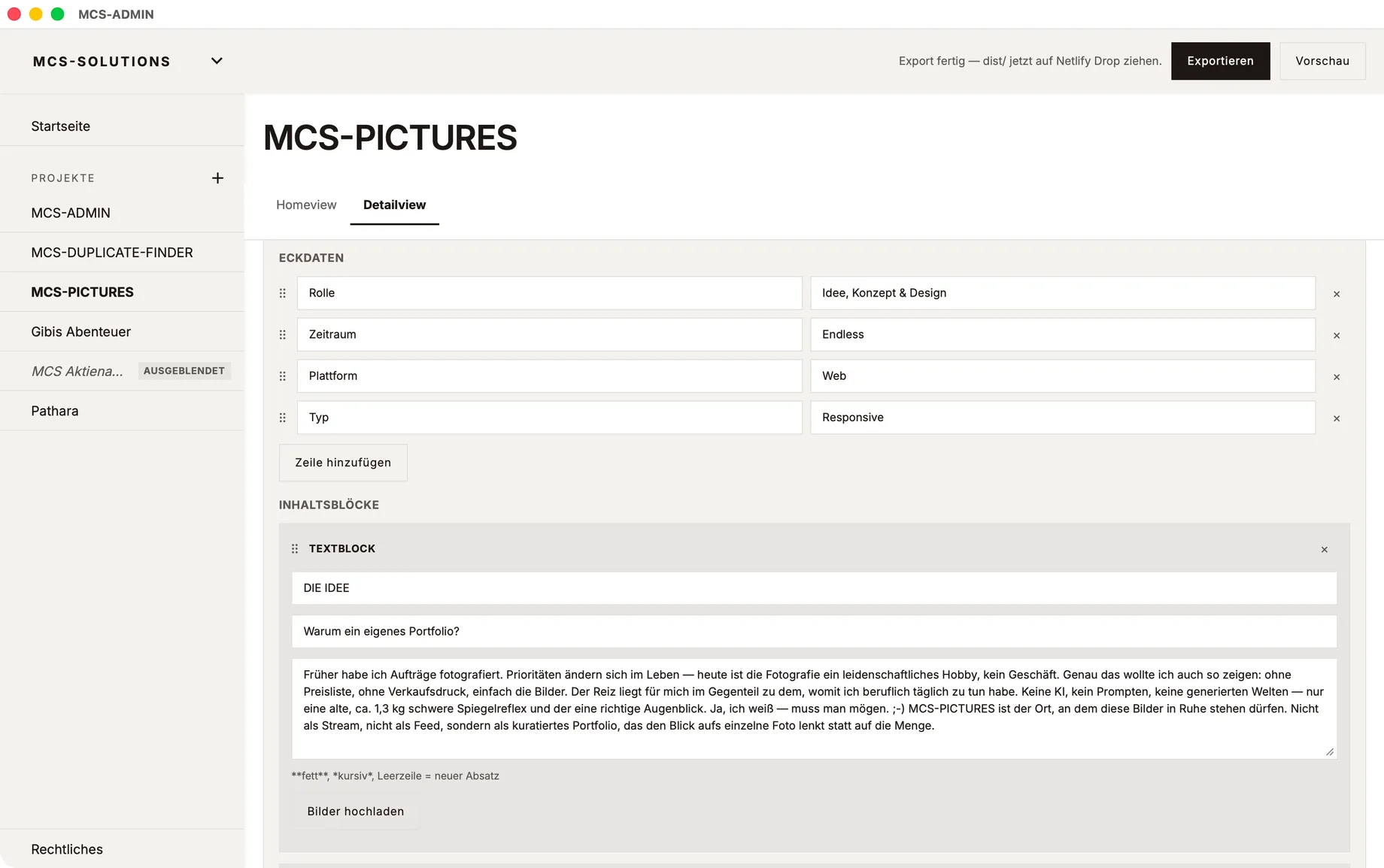
Task: Click the export status message text
Action: click(1030, 61)
